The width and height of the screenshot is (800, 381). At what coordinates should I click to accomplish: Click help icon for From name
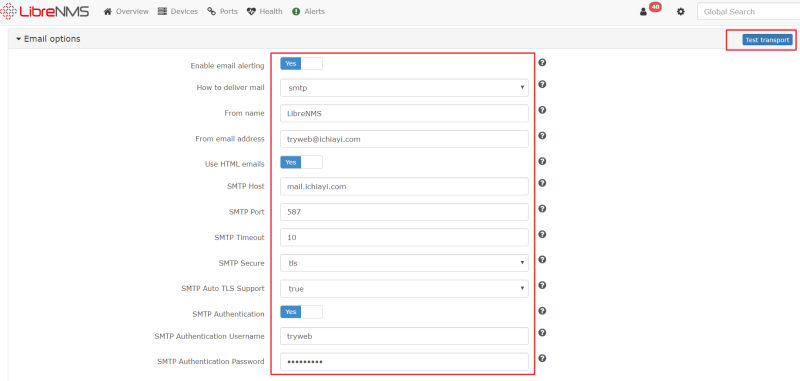542,110
